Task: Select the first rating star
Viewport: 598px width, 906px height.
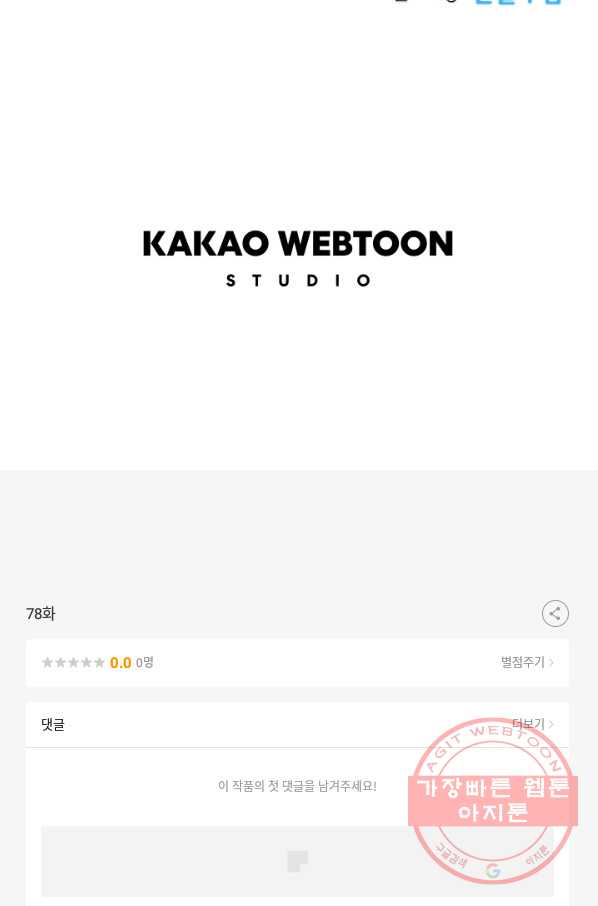Action: pos(47,662)
